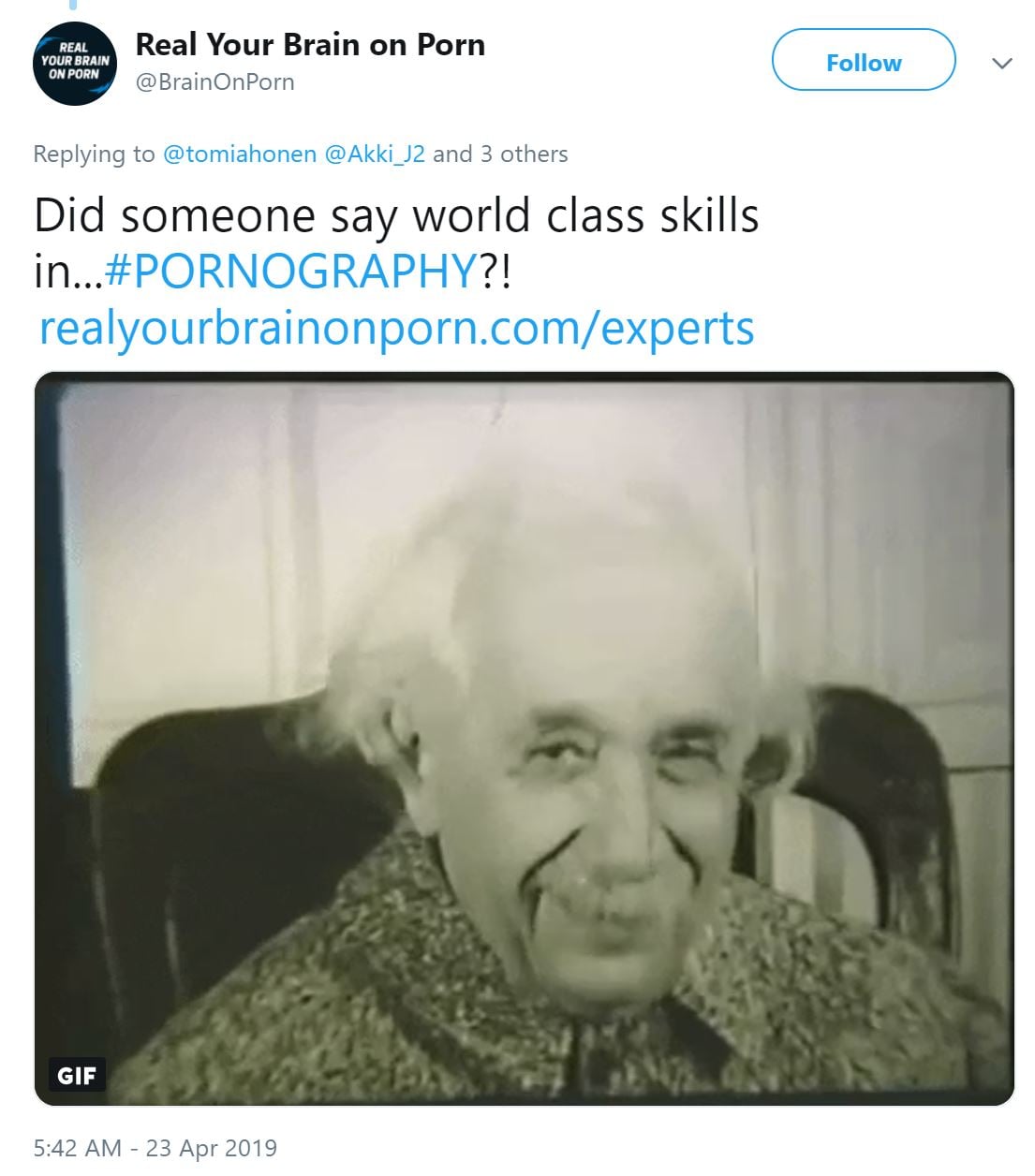Click the 'in...' text before the hashtag
Viewport: 1035px width, 1176px height.
(x=68, y=272)
